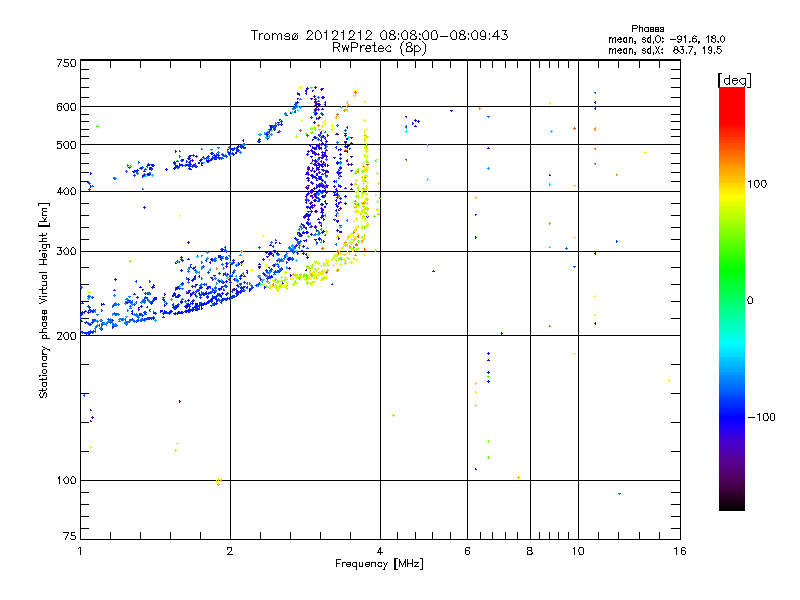Click the y-axis tick label '400'

(x=66, y=192)
